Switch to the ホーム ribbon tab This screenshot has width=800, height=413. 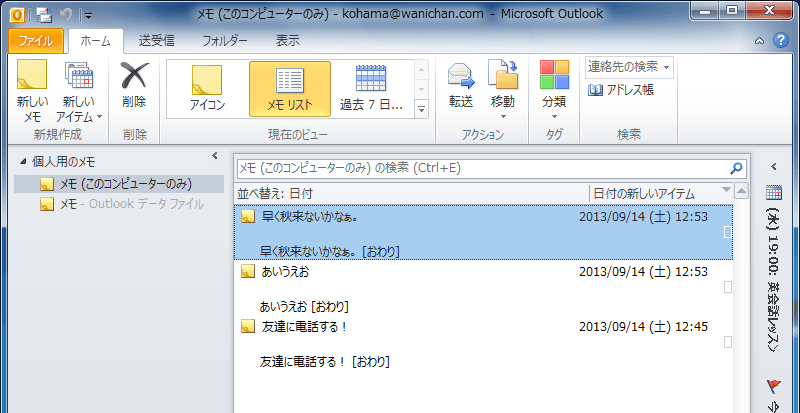coord(95,41)
